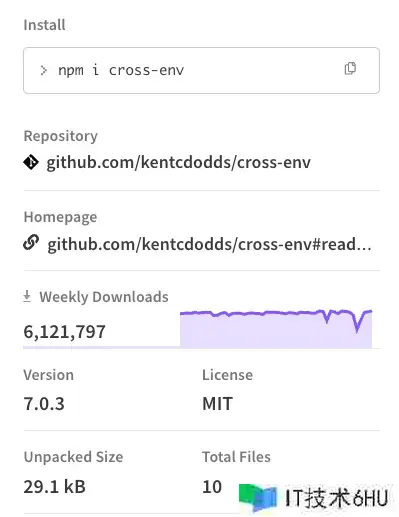Screen dimensions: 399x517
Task: Open the cross-env#readme homepage link
Action: point(209,244)
